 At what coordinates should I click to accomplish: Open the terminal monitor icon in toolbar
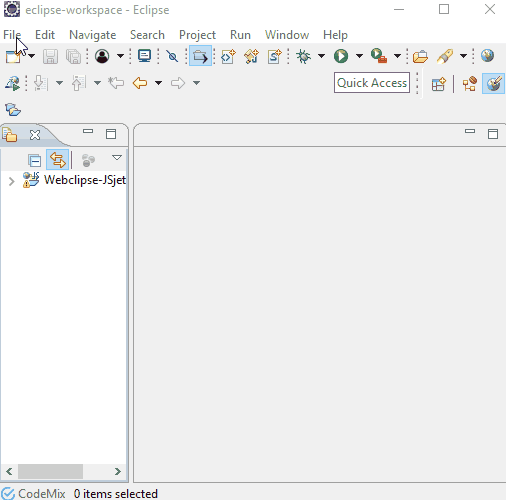[144, 56]
